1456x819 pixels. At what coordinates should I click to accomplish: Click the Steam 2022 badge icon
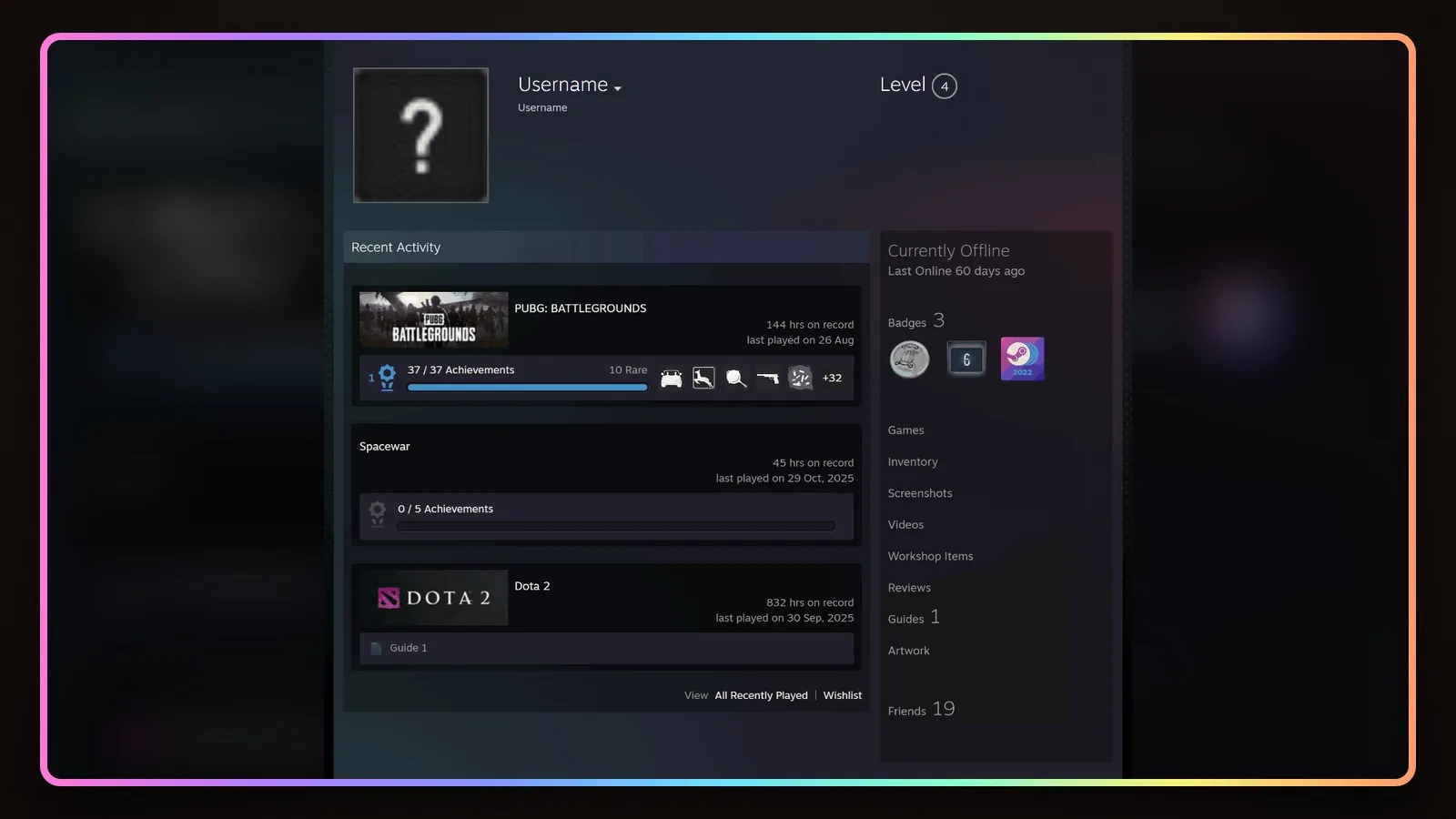coord(1023,359)
